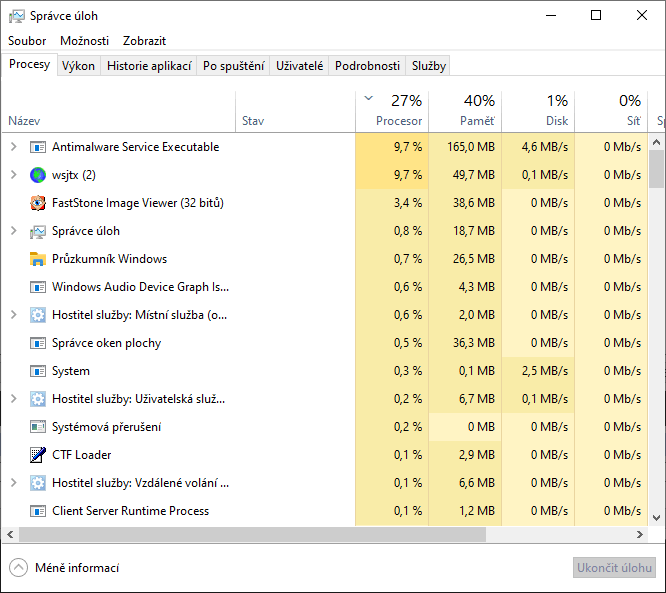666x593 pixels.
Task: Open the Možnosti menu
Action: tap(84, 41)
